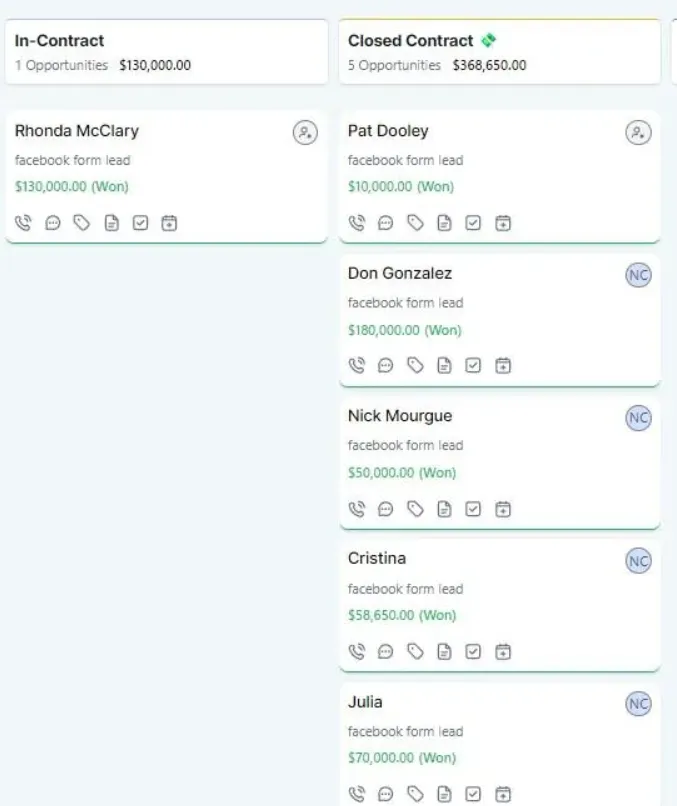This screenshot has width=677, height=806.
Task: Click the NC avatar on Don Gonzalez's card
Action: click(638, 275)
